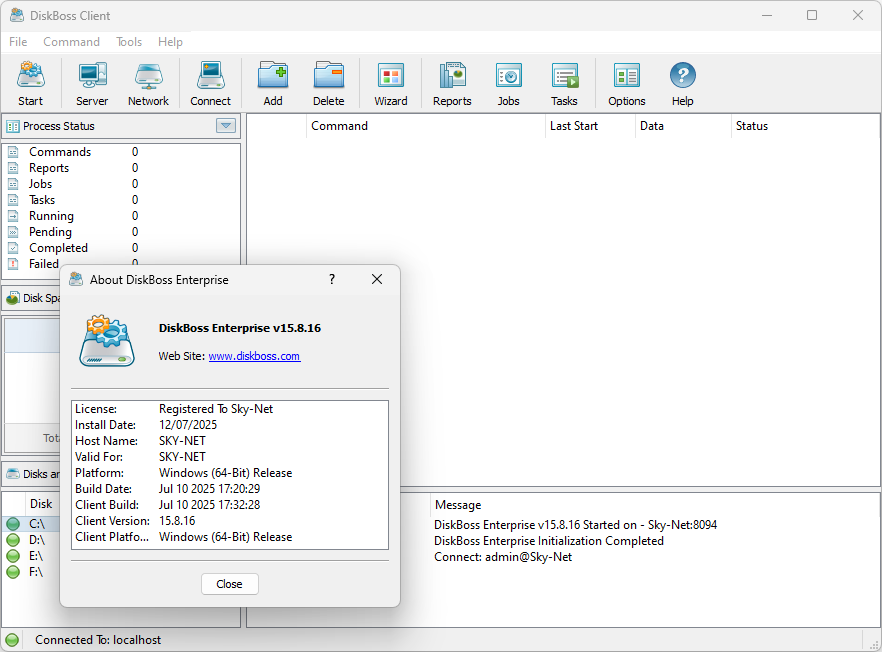This screenshot has height=652, width=882.
Task: Click the Reports status row icon
Action: (13, 168)
